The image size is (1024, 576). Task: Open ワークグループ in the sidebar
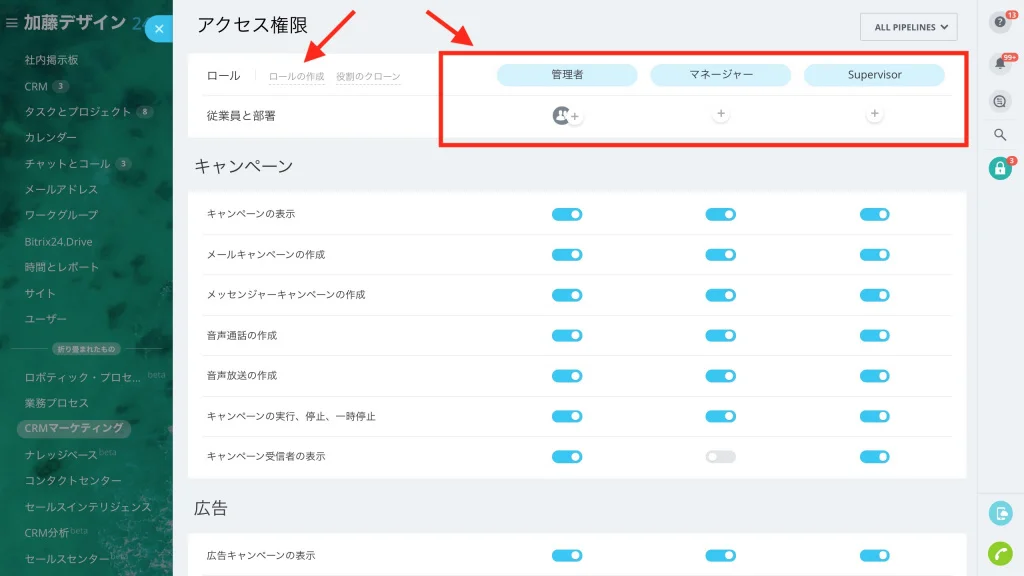[61, 215]
